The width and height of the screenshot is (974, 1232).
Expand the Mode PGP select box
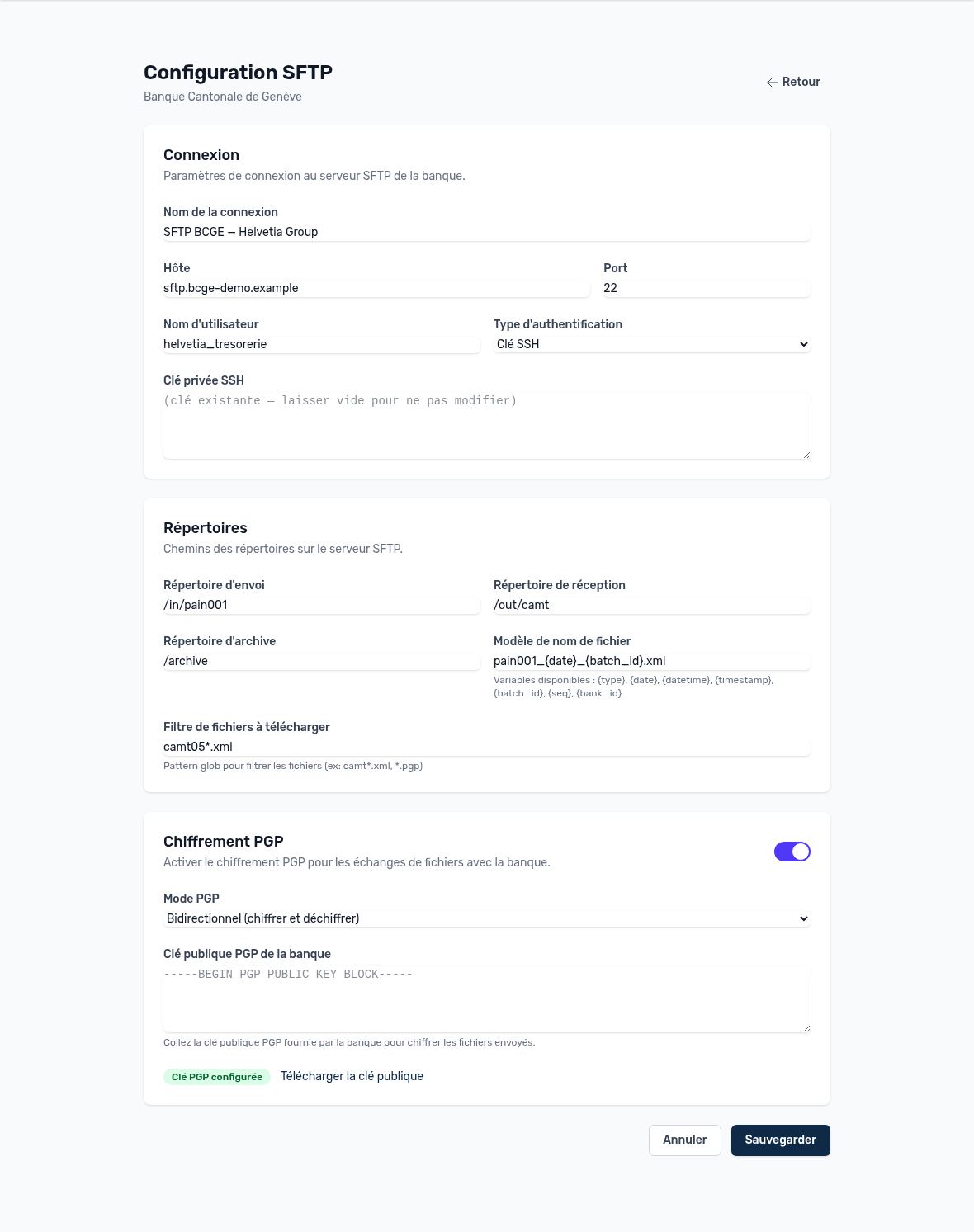click(487, 918)
